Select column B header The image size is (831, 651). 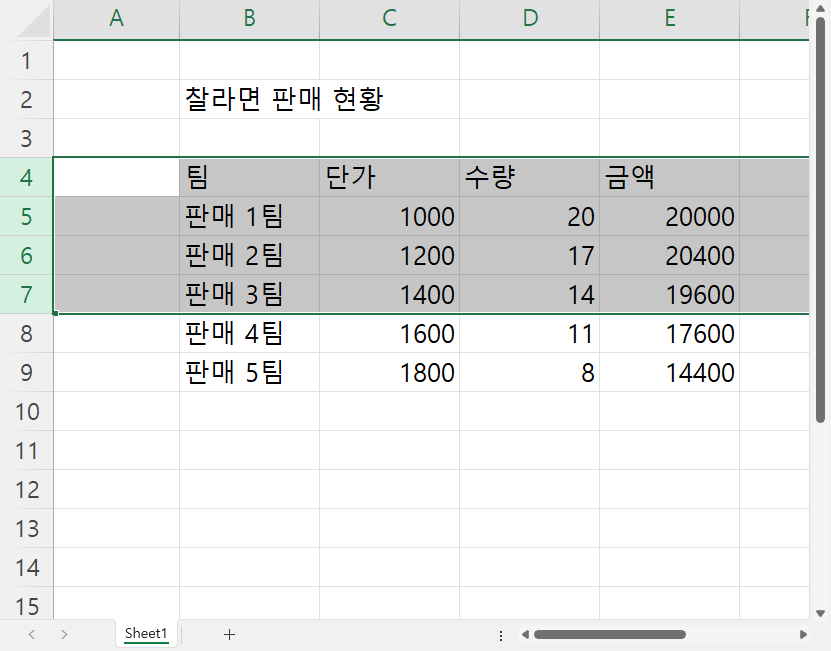250,19
